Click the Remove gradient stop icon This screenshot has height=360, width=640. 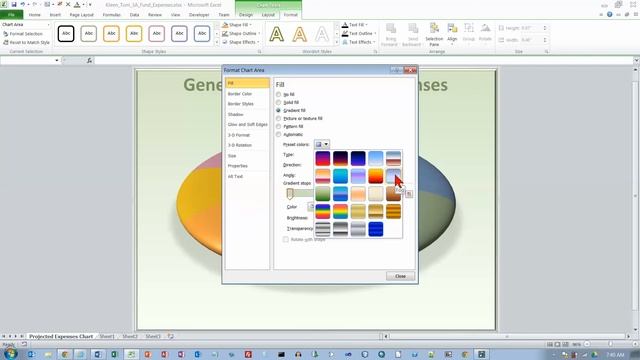point(409,194)
